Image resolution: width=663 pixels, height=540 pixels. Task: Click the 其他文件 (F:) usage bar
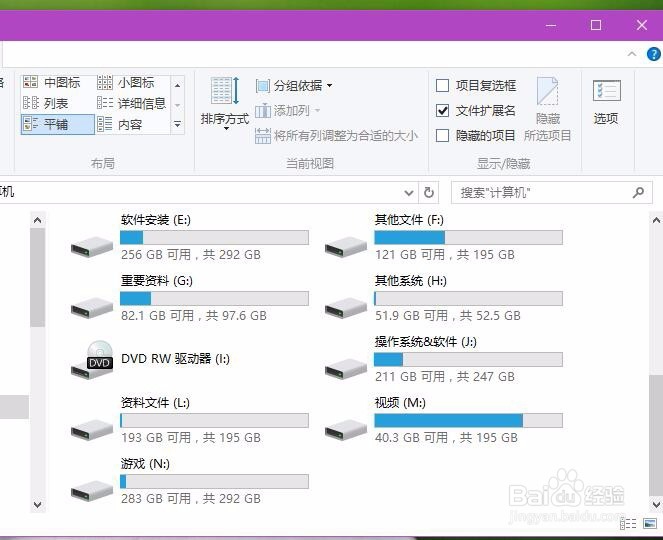tap(468, 238)
